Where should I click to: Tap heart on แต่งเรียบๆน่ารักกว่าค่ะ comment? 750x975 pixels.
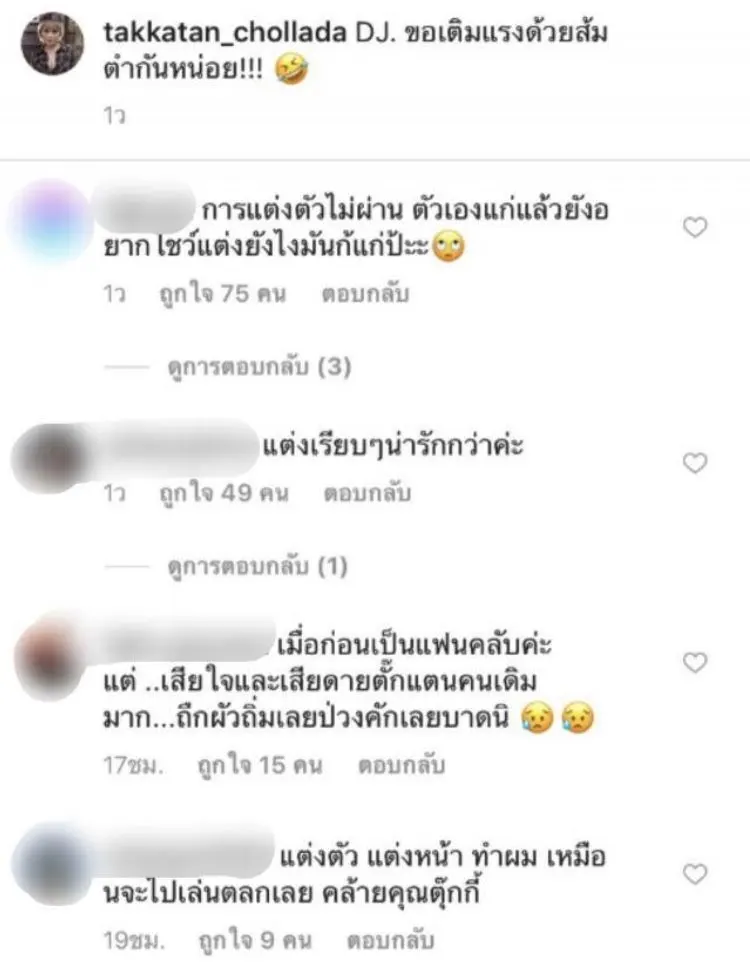pos(695,463)
